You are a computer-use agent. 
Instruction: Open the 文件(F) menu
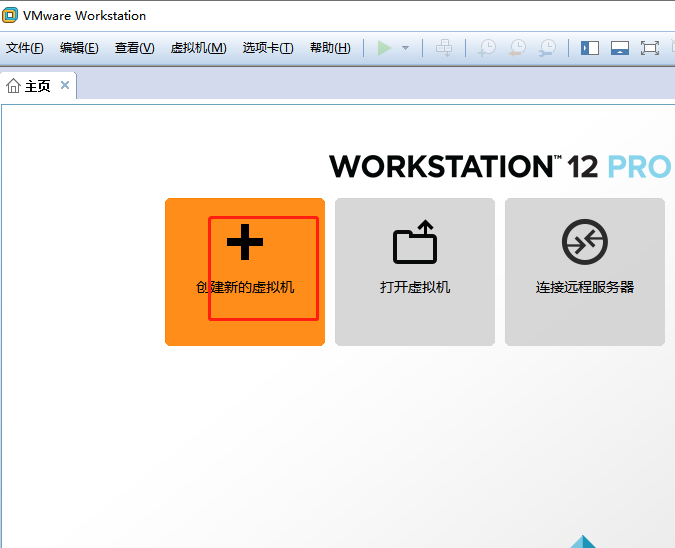coord(25,48)
